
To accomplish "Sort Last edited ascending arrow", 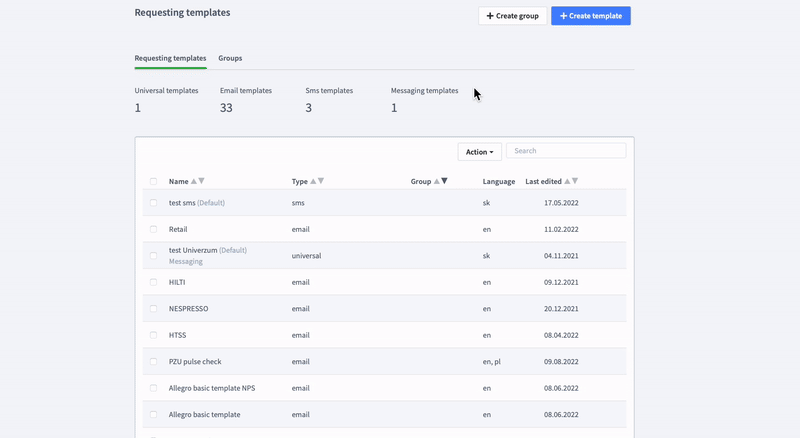I will (x=567, y=181).
